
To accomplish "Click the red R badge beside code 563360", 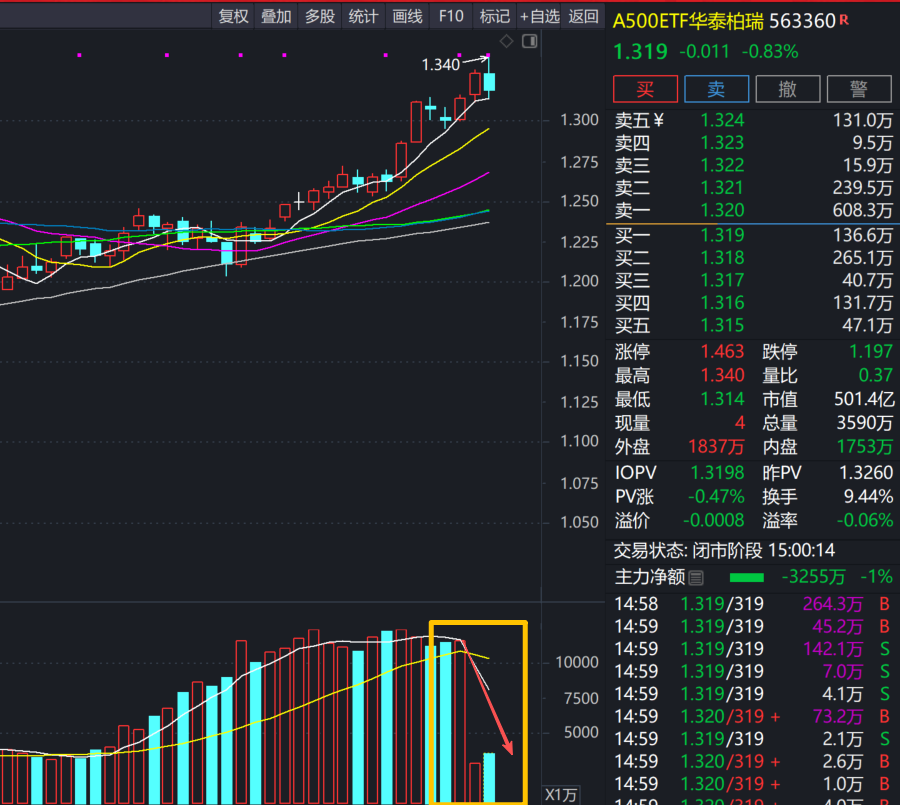I will 844,19.
